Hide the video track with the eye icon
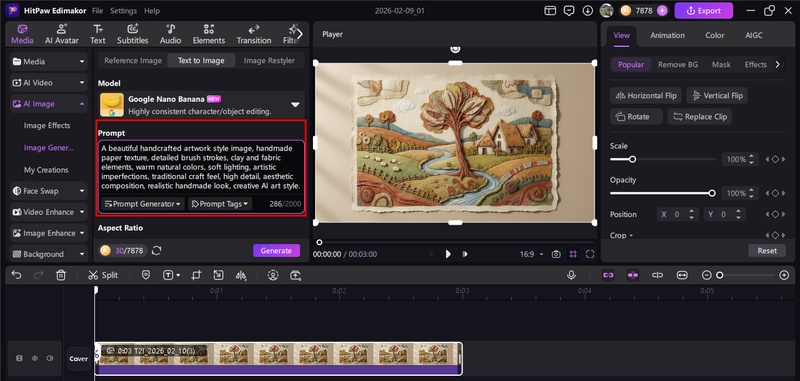The image size is (800, 381). tap(35, 359)
